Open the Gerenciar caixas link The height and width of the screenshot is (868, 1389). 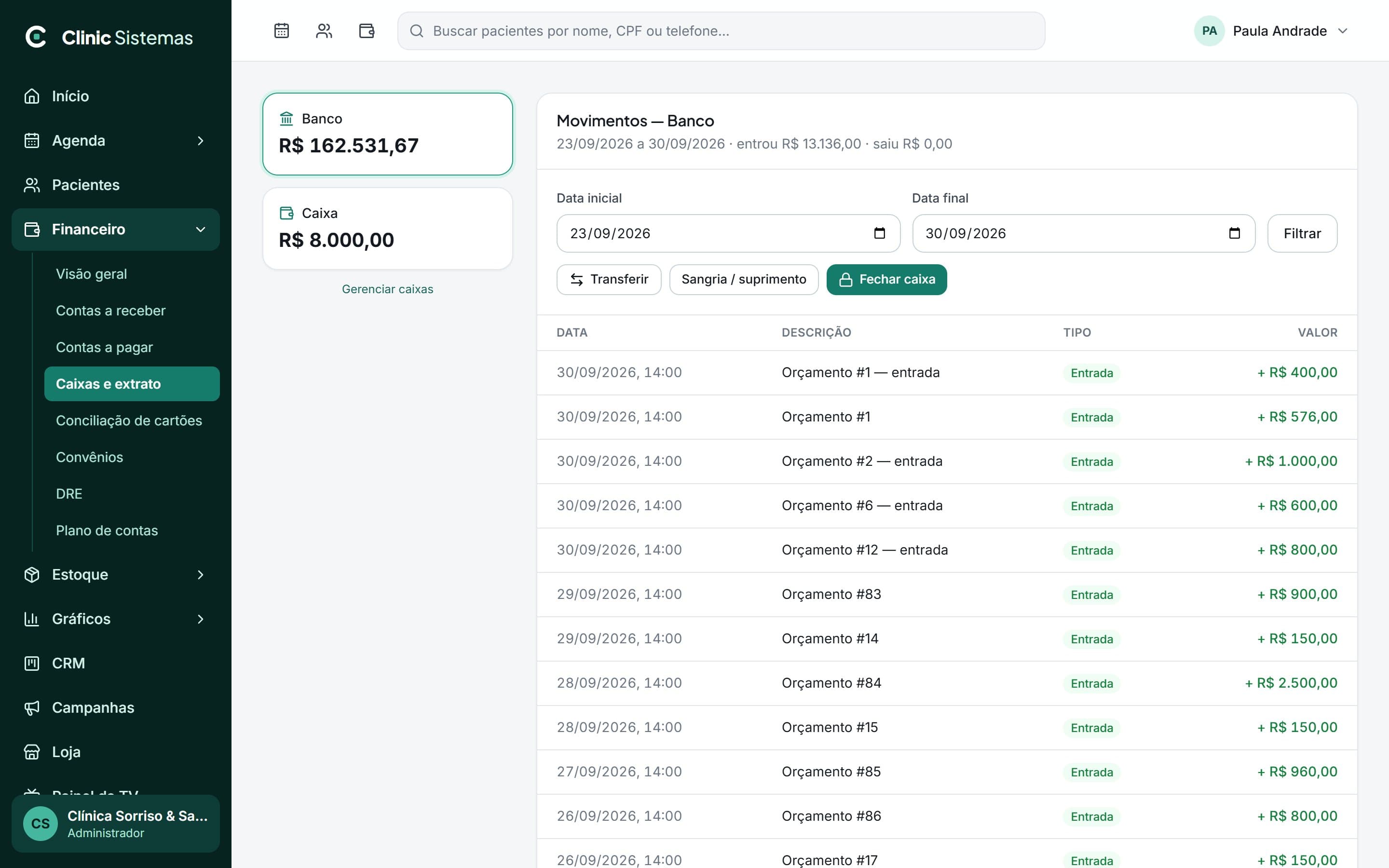[x=387, y=289]
